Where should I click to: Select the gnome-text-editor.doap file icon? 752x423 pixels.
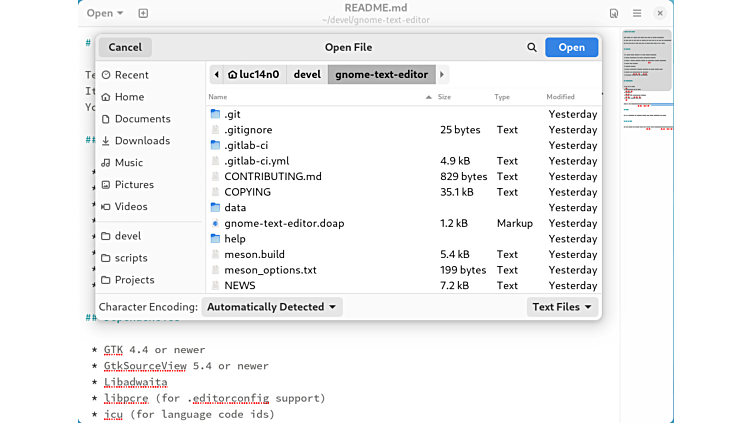coord(215,223)
